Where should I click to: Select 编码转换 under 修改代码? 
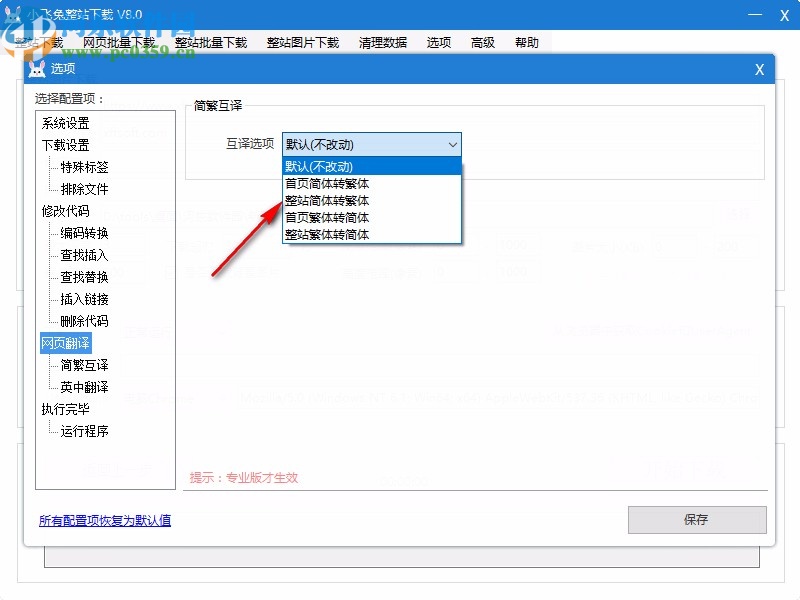(x=82, y=232)
